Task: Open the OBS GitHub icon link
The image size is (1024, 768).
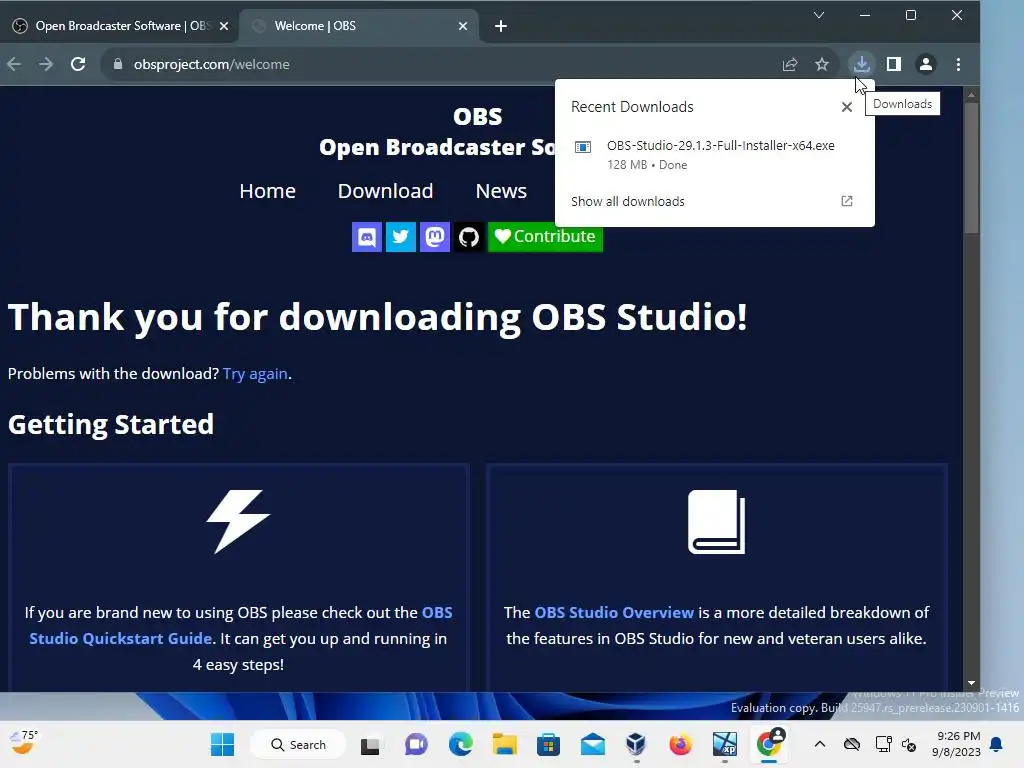Action: tap(468, 236)
